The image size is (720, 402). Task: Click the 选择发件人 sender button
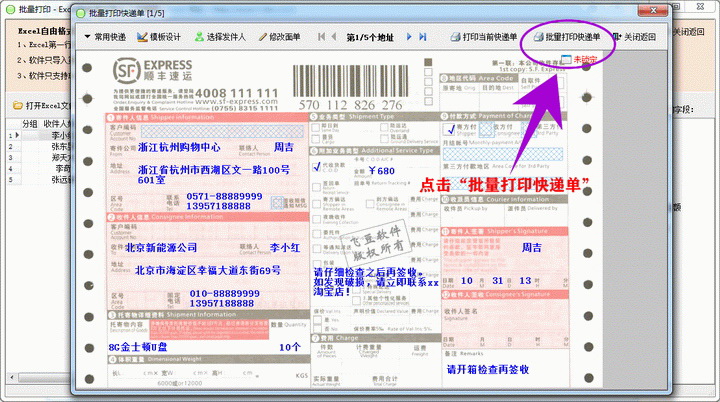220,37
